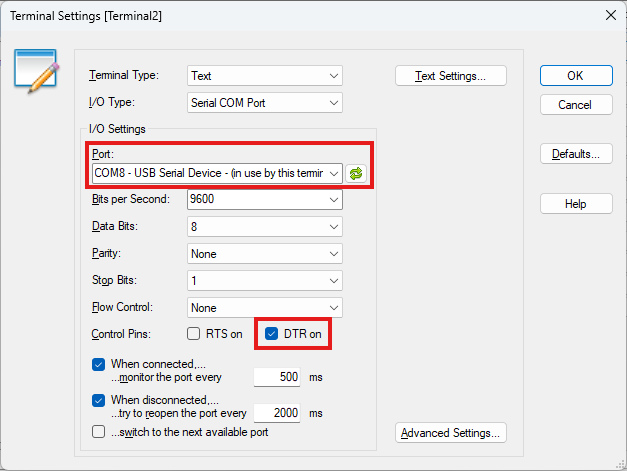This screenshot has width=627, height=471.
Task: Click the monitor interval 500 ms field
Action: pyautogui.click(x=277, y=377)
